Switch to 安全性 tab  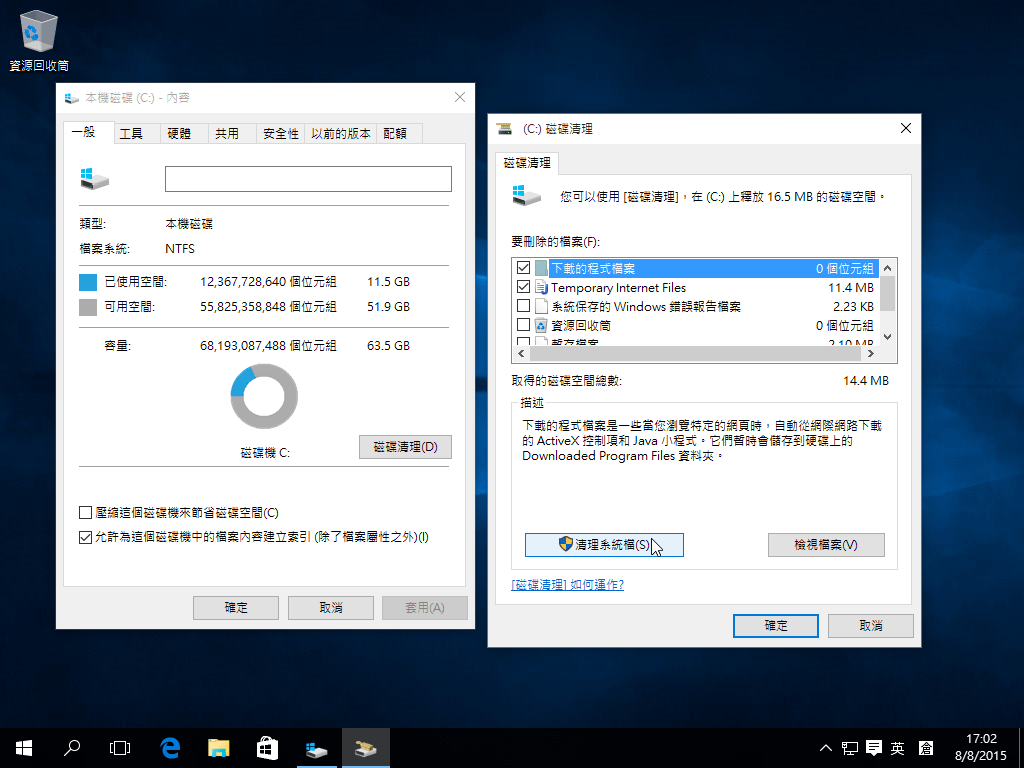pos(280,133)
